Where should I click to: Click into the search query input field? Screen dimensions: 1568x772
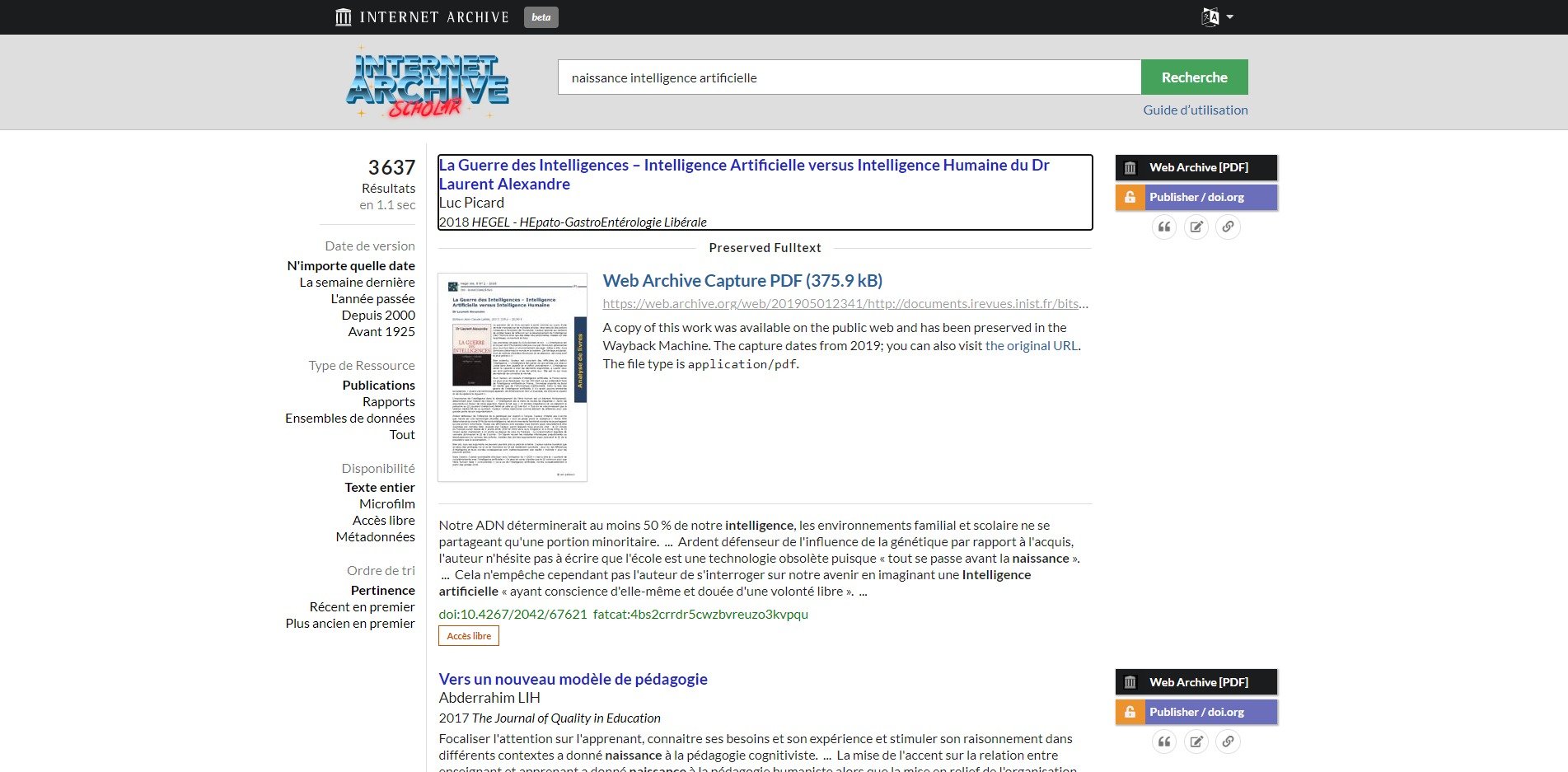click(849, 77)
